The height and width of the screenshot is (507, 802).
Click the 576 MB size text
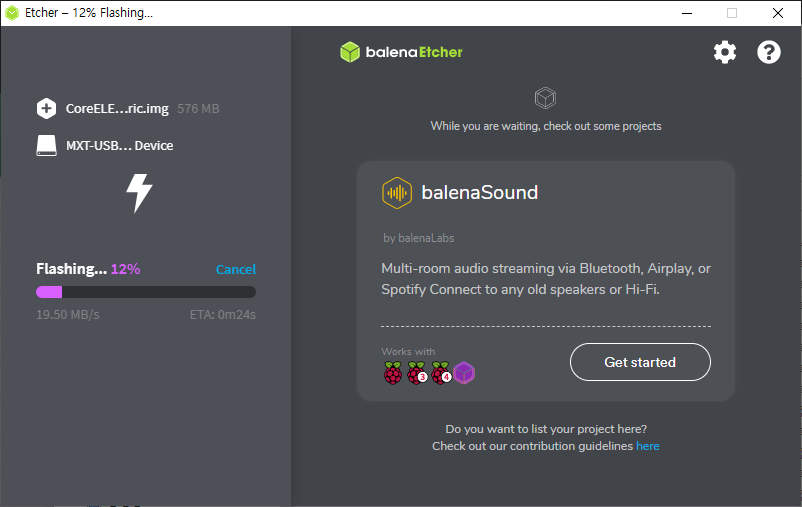pos(198,108)
